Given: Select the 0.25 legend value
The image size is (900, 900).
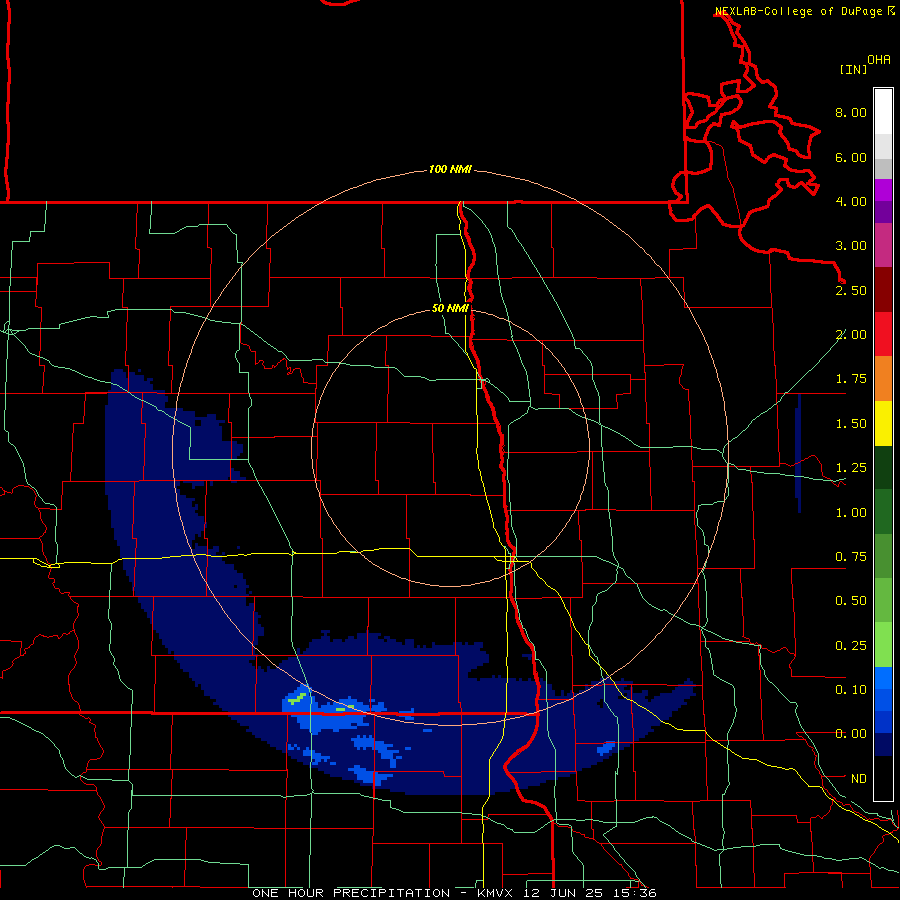Looking at the screenshot, I should tap(850, 646).
